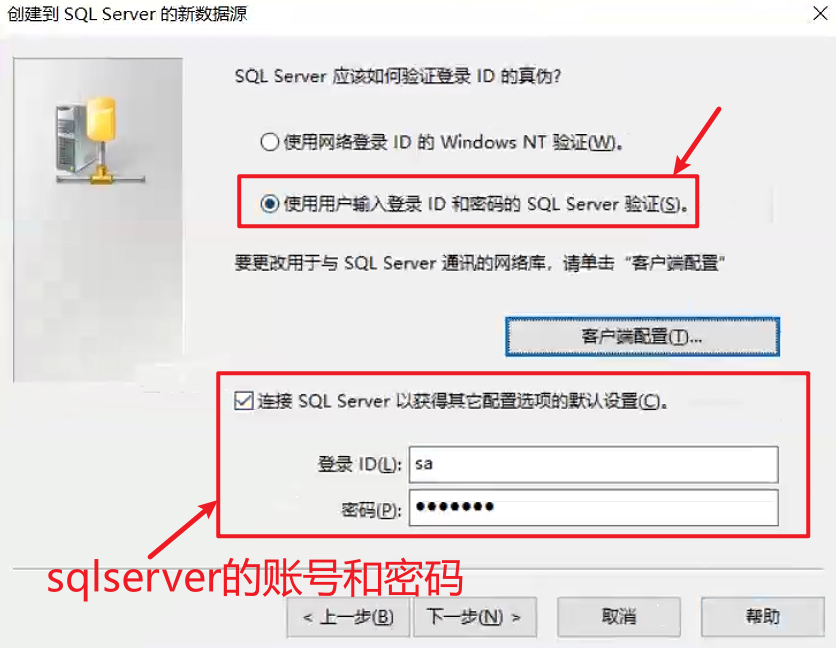
Task: Click the 取消 cancel button
Action: point(618,617)
